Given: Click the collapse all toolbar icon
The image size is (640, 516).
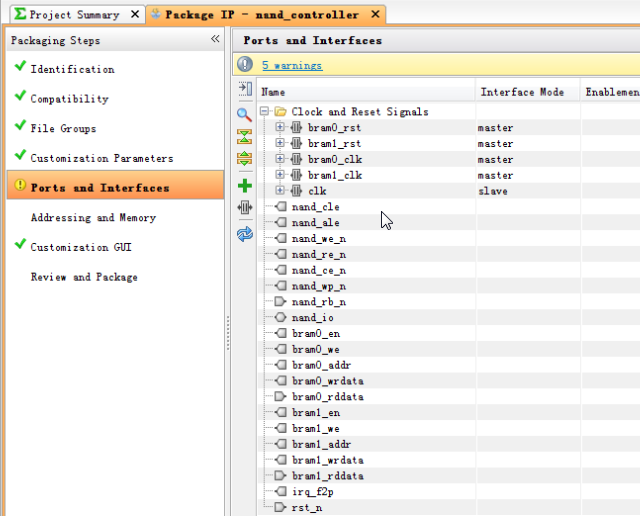Looking at the screenshot, I should (x=244, y=137).
